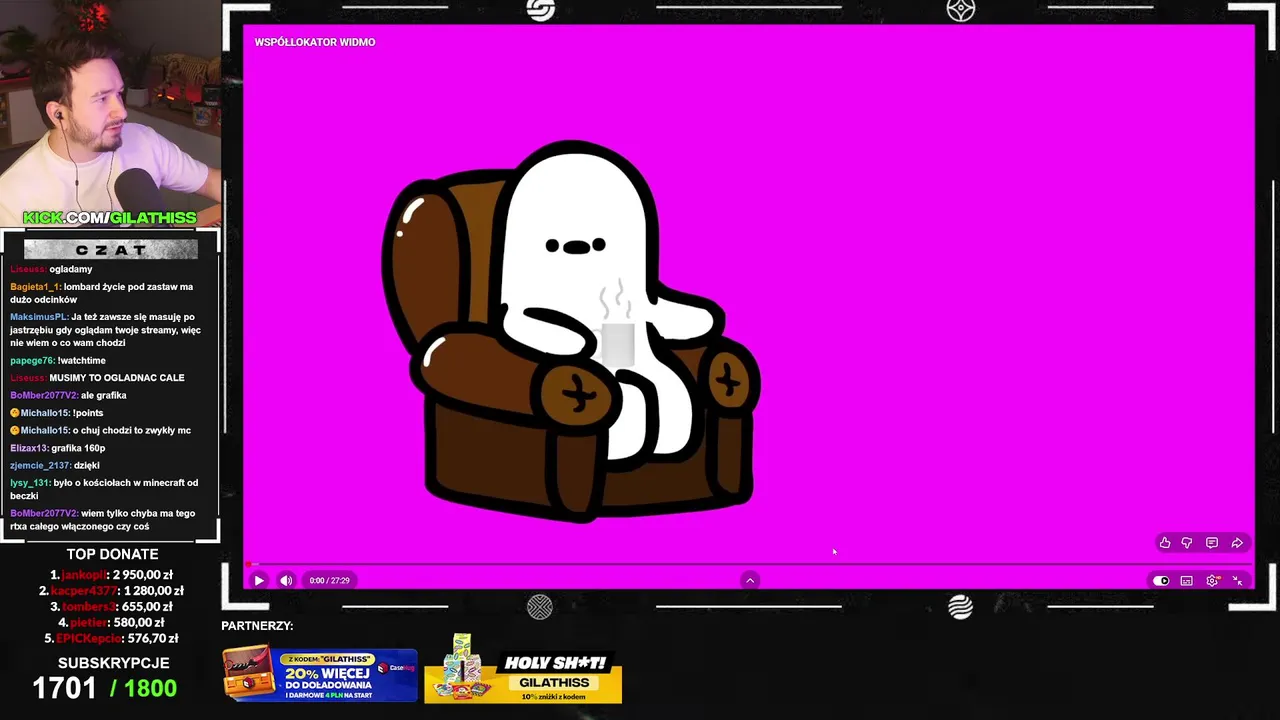Image resolution: width=1280 pixels, height=720 pixels.
Task: Click the share arrow icon
Action: tap(1237, 543)
